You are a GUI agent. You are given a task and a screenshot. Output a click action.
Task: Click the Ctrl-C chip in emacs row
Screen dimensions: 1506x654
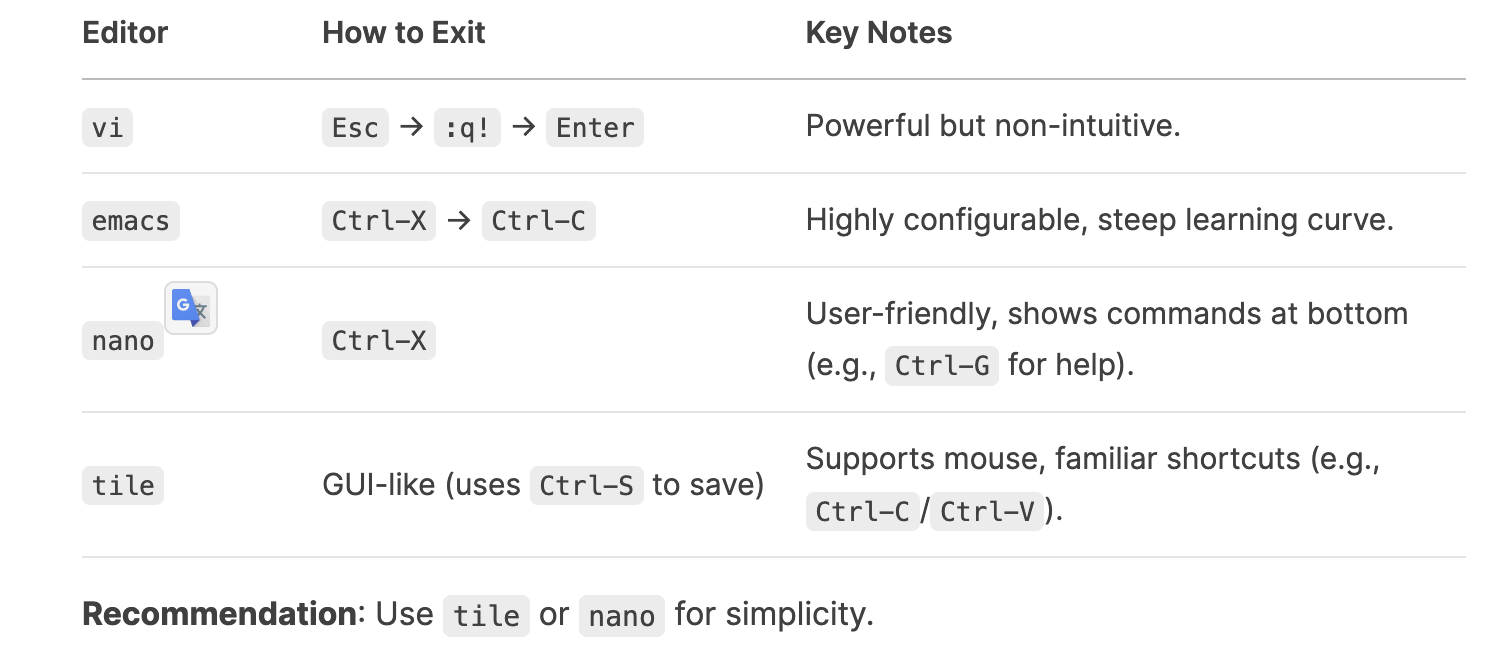coord(539,220)
